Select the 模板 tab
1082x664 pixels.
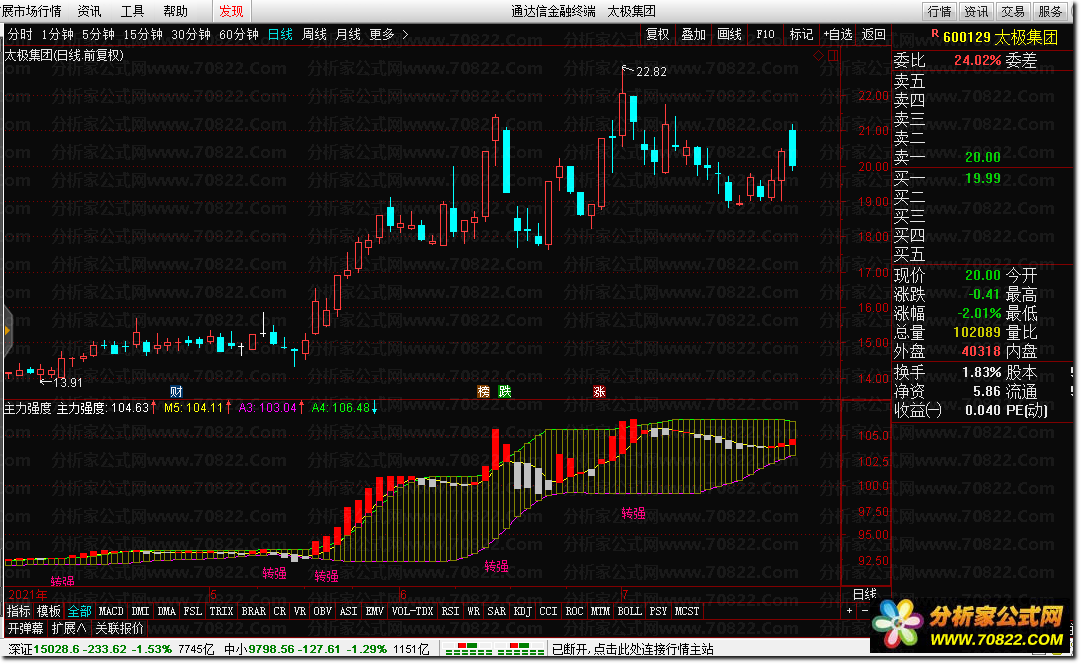pos(48,611)
